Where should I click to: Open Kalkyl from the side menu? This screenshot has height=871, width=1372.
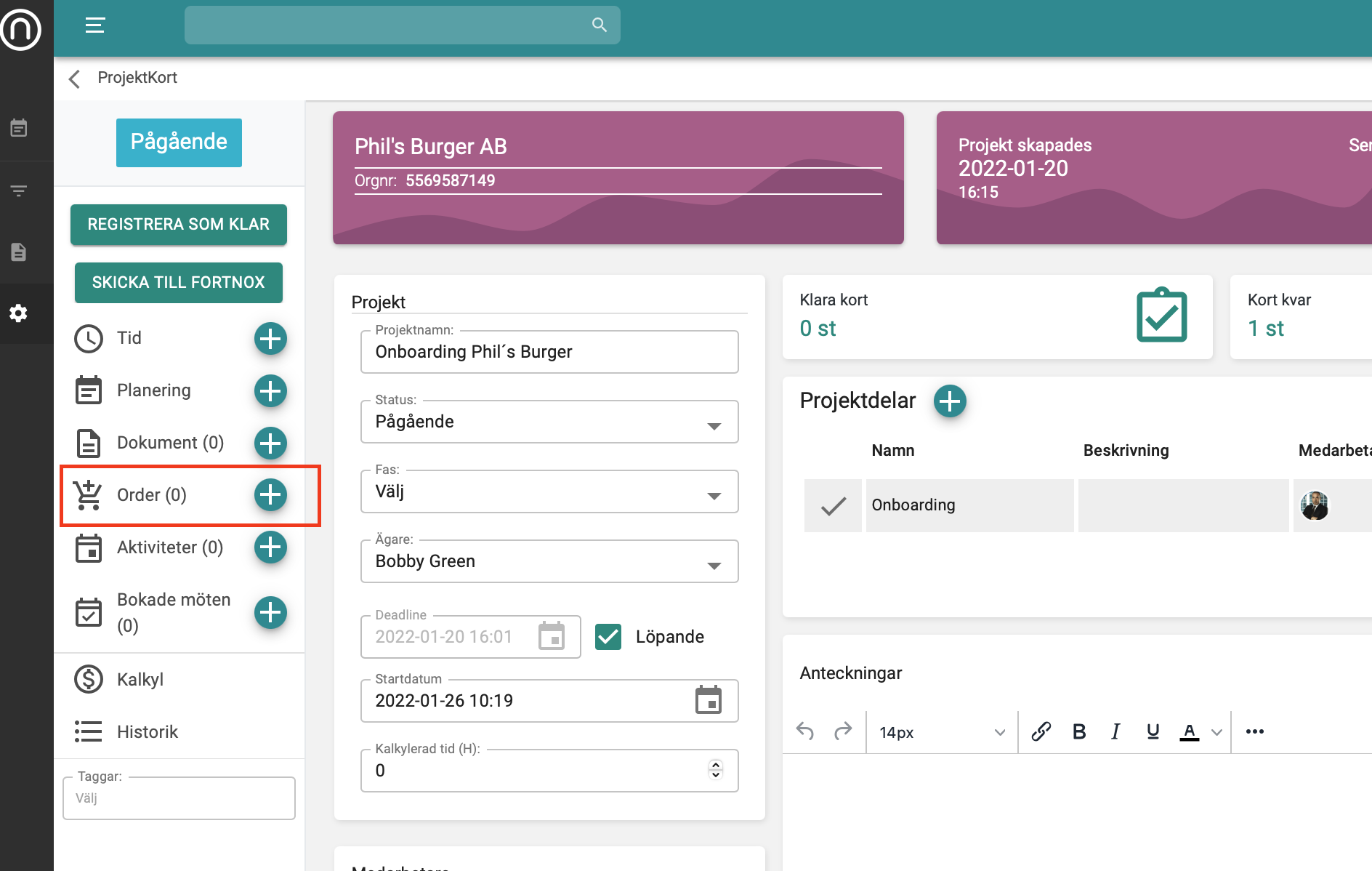click(x=140, y=680)
